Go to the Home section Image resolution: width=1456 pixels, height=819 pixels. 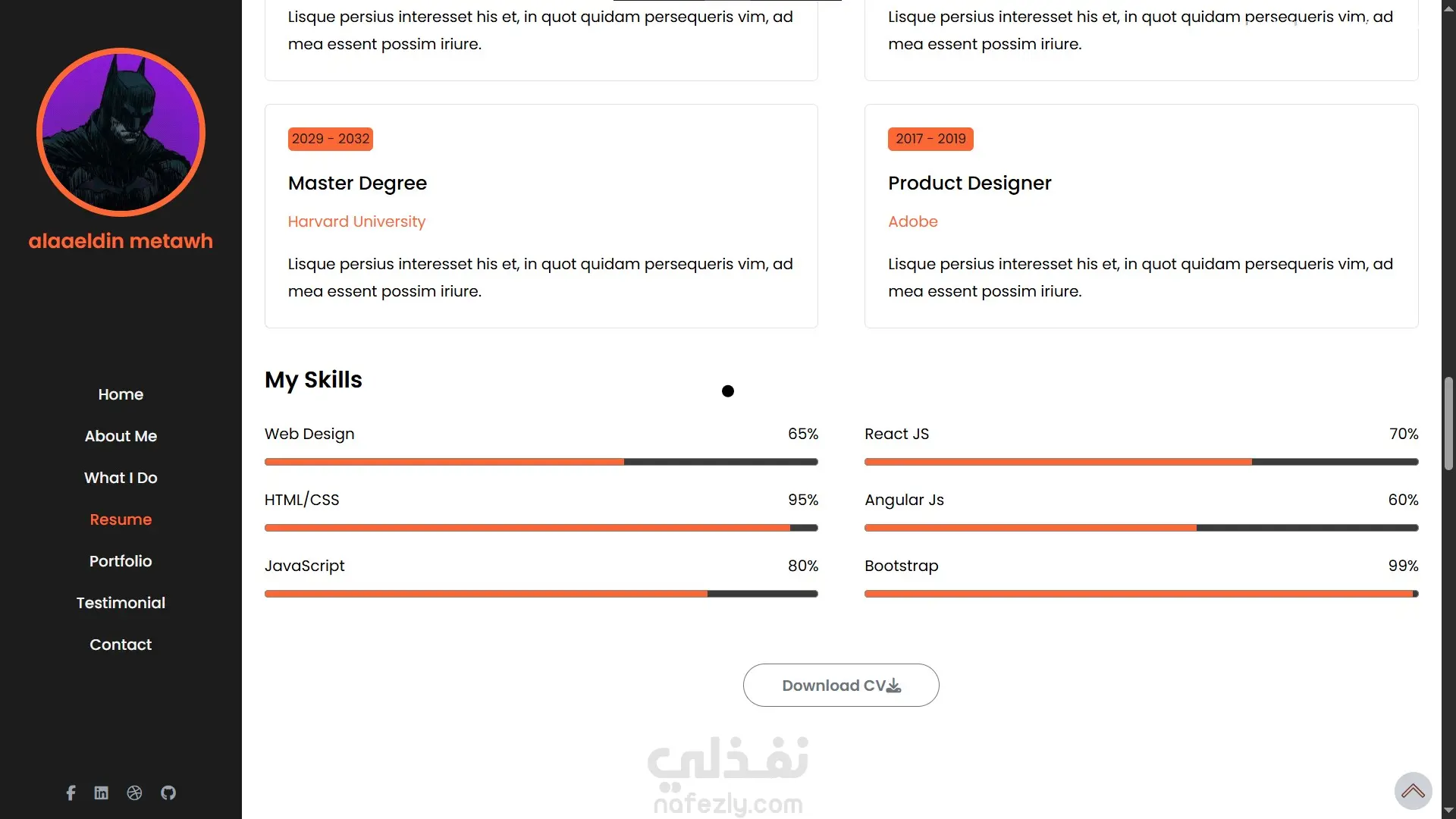point(121,394)
